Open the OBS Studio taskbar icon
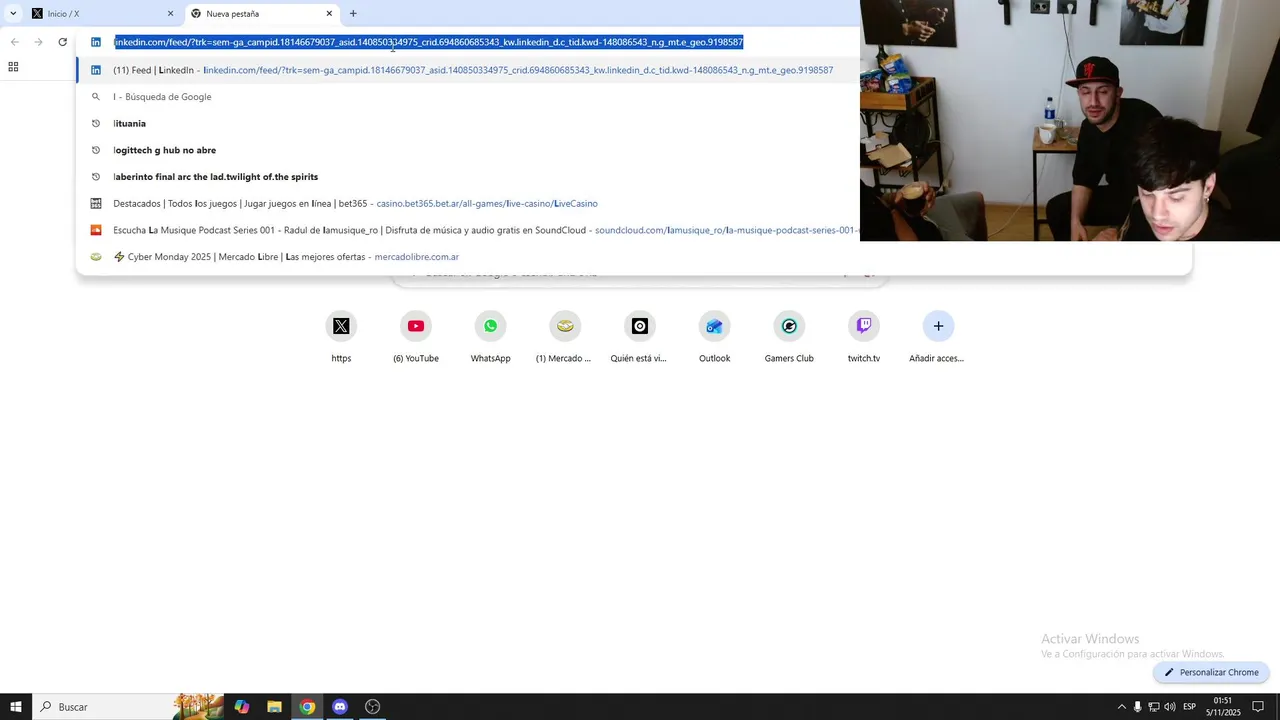 coord(372,707)
